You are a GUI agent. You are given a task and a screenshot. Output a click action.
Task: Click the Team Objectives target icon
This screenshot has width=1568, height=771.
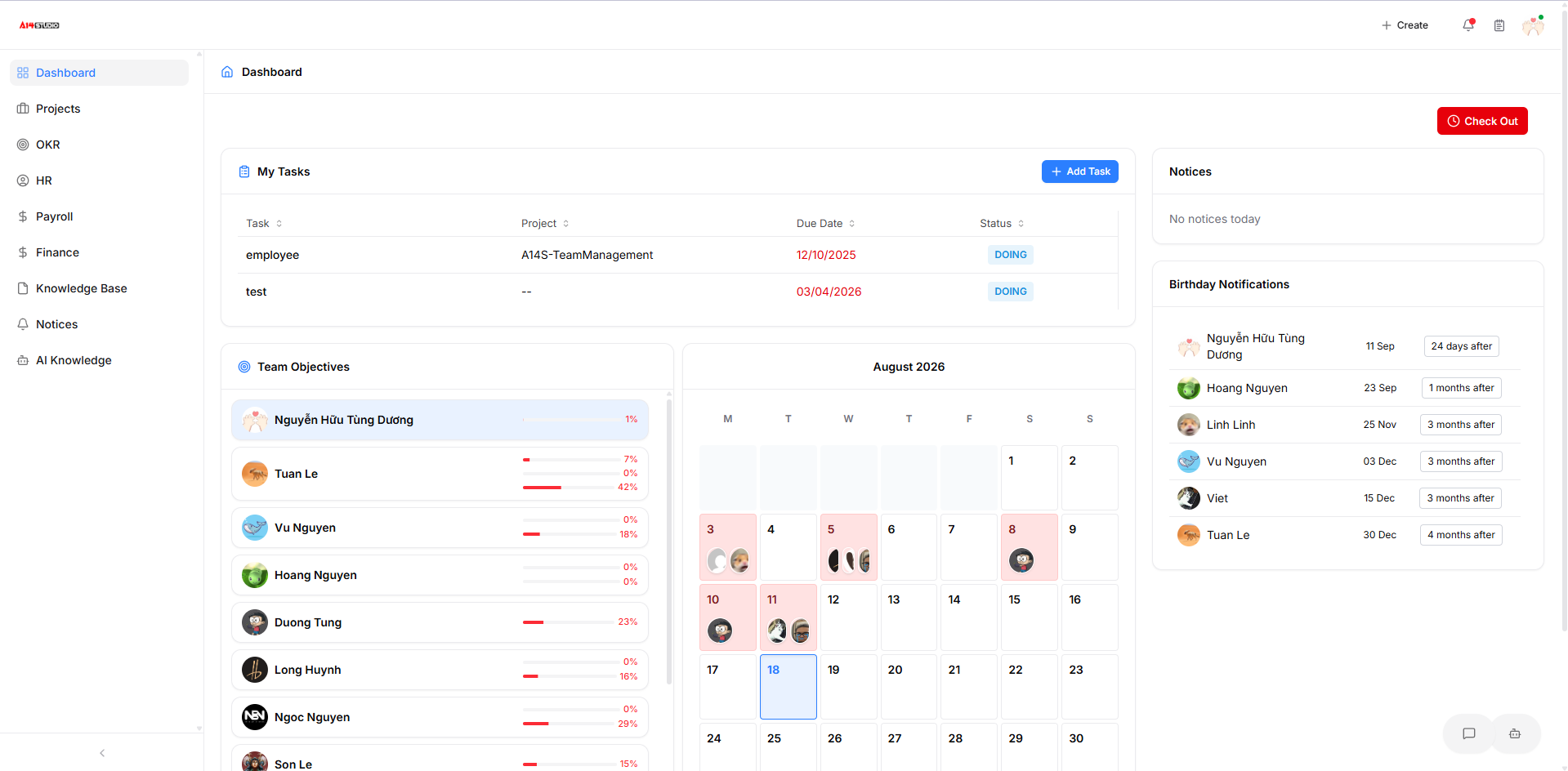244,367
